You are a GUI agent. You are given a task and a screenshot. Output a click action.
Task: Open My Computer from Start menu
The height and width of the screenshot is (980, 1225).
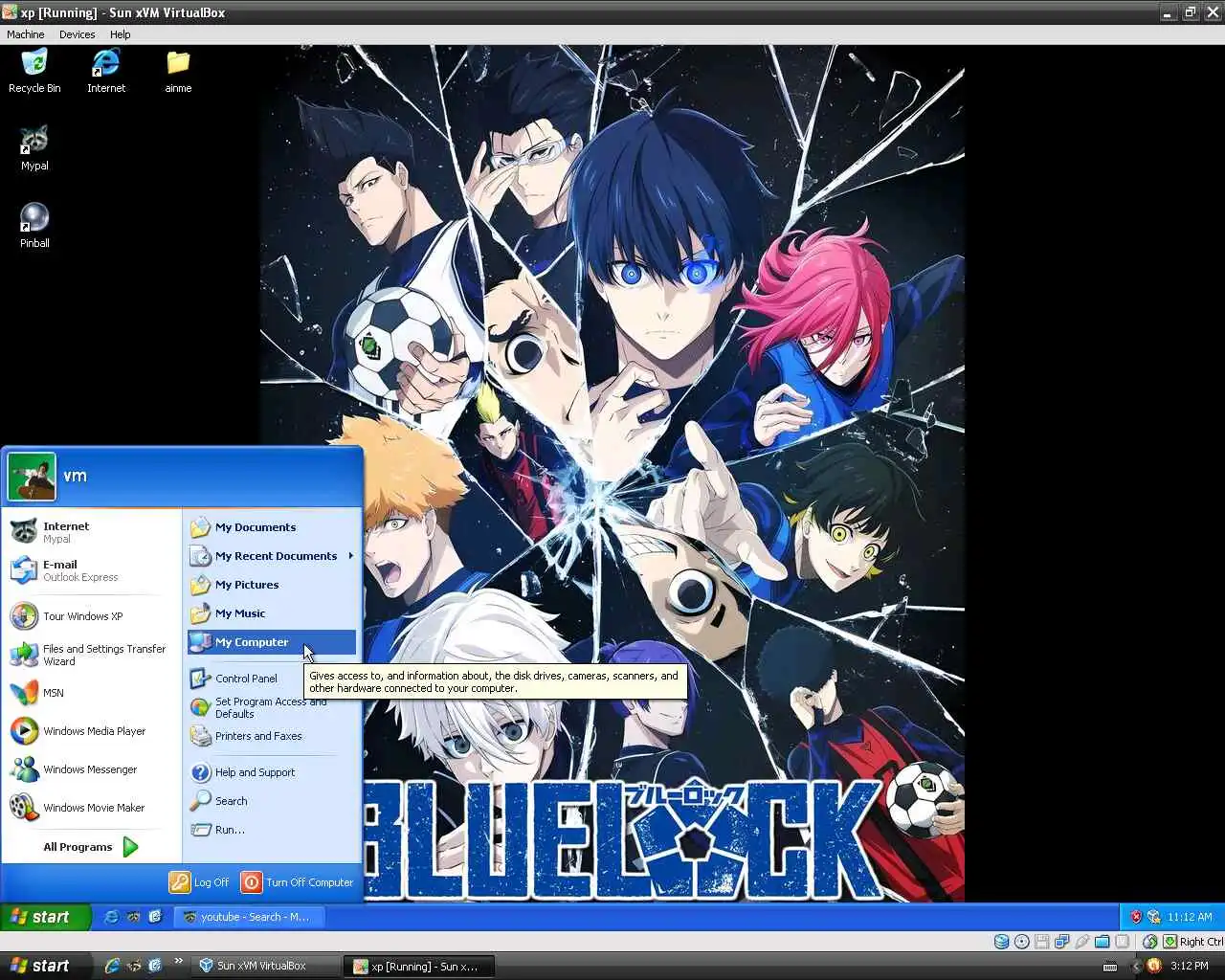coord(272,642)
